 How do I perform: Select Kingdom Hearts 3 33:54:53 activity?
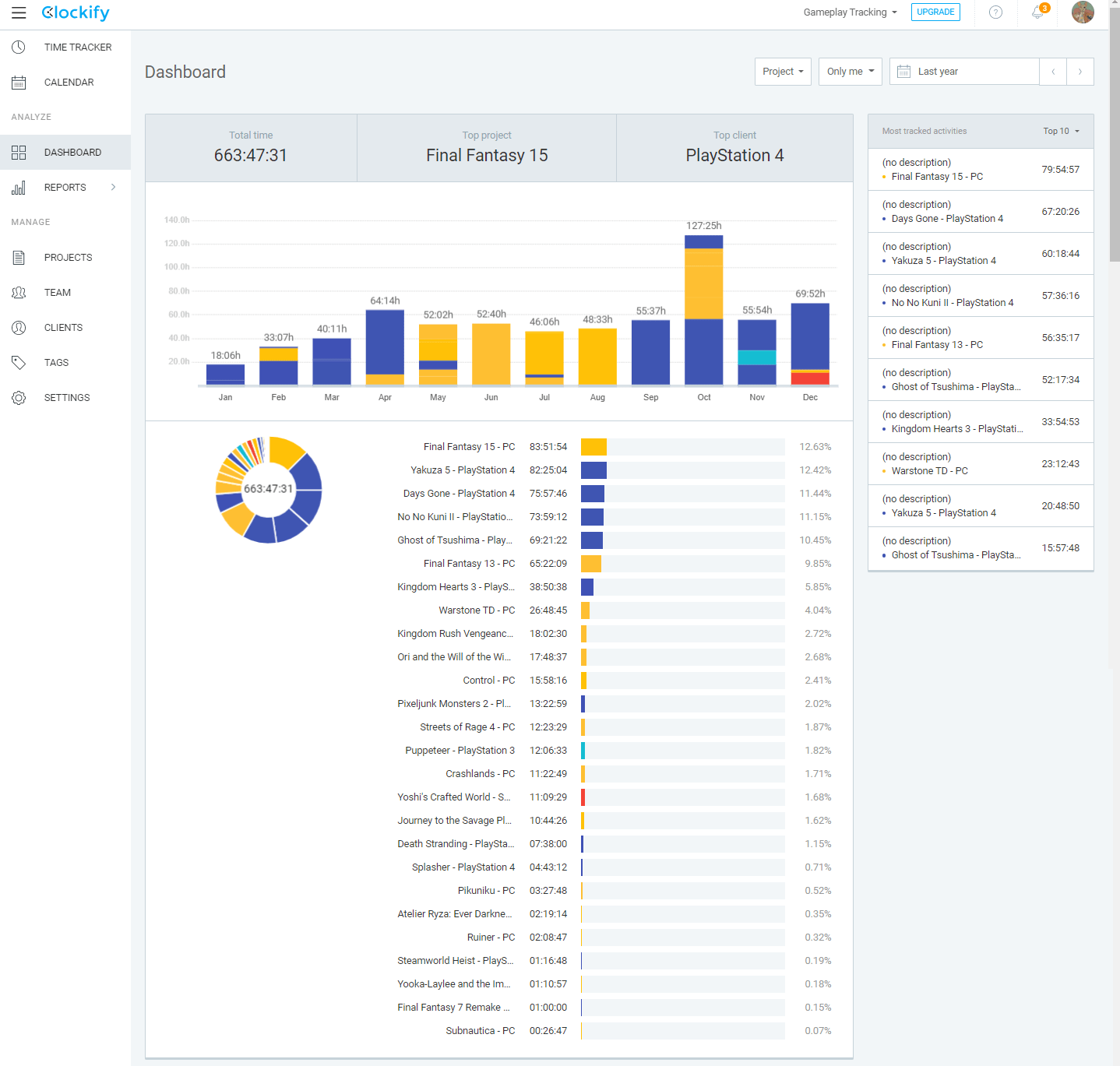pyautogui.click(x=981, y=422)
